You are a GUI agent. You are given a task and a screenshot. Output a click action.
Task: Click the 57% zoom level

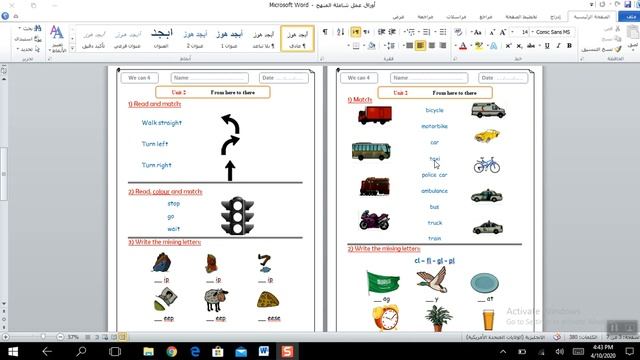coord(73,337)
